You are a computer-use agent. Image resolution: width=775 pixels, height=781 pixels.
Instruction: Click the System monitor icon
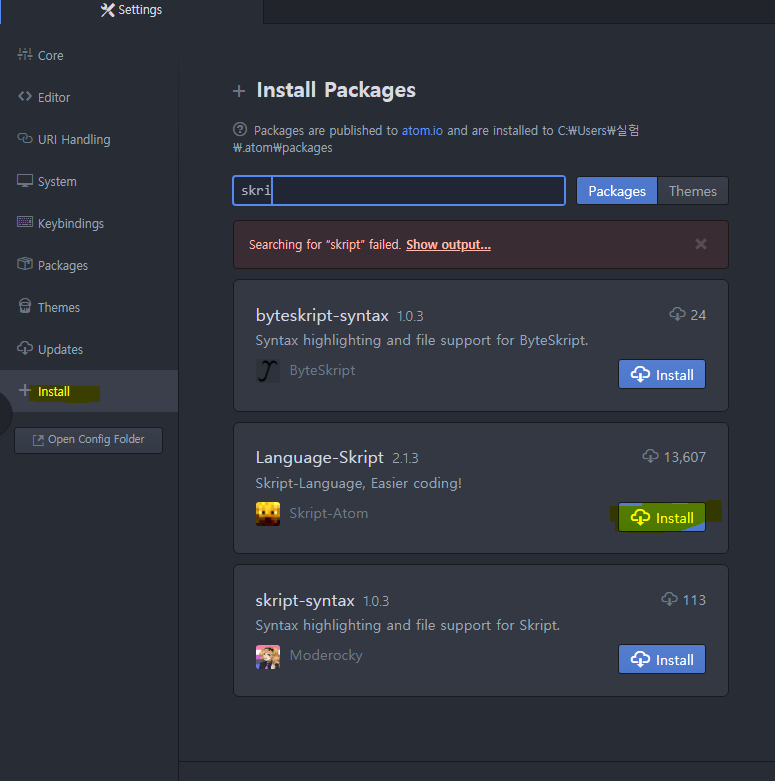click(24, 180)
